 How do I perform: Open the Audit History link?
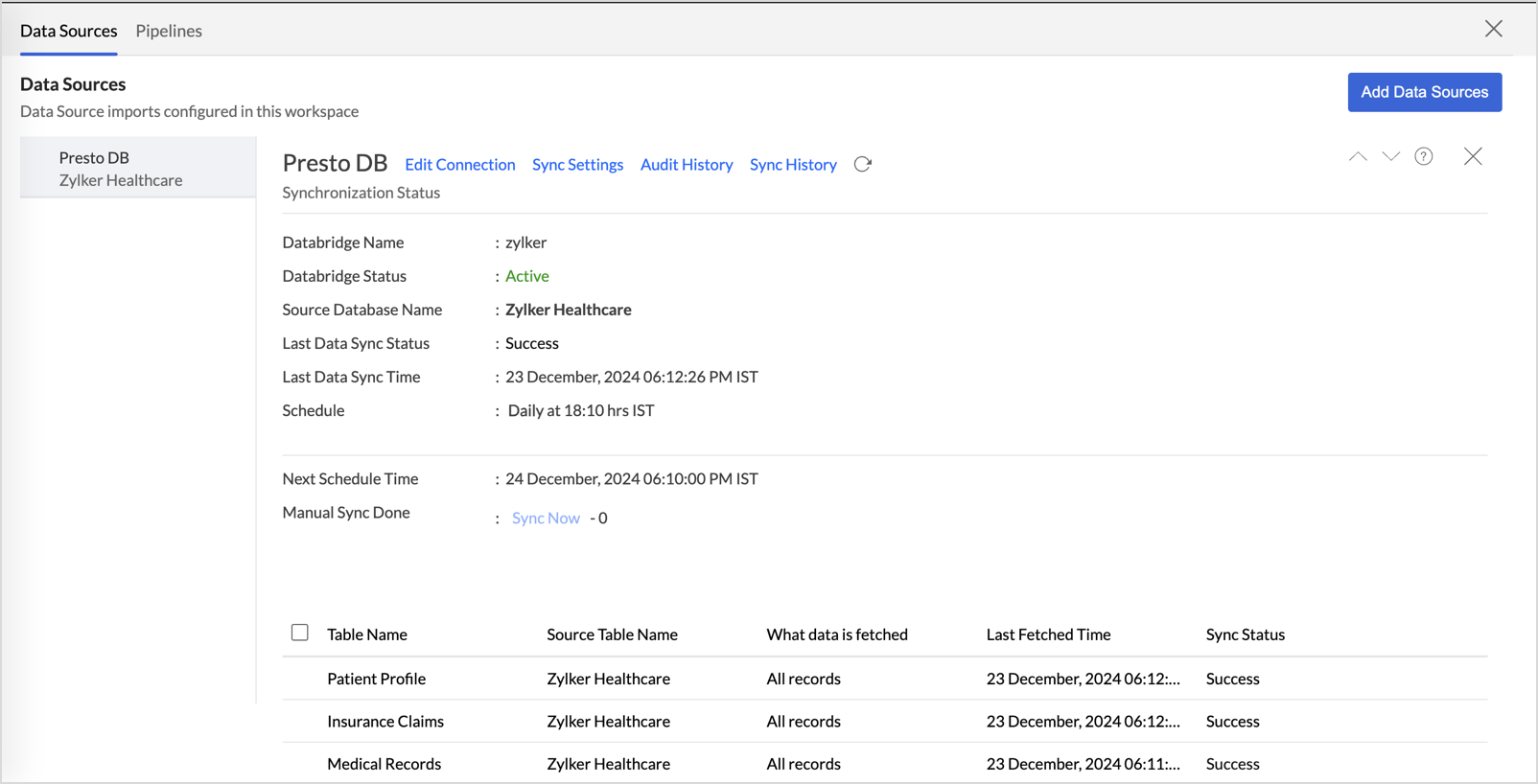point(687,164)
